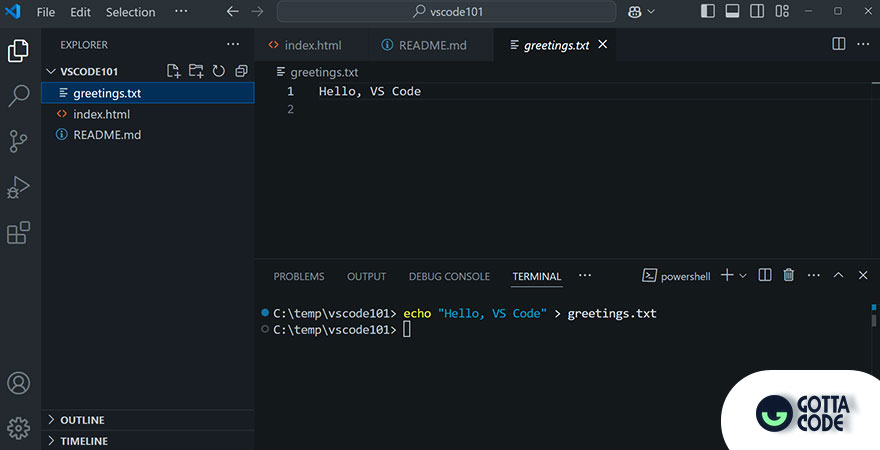Image resolution: width=880 pixels, height=450 pixels.
Task: Open terminal panel more actions
Action: click(813, 275)
